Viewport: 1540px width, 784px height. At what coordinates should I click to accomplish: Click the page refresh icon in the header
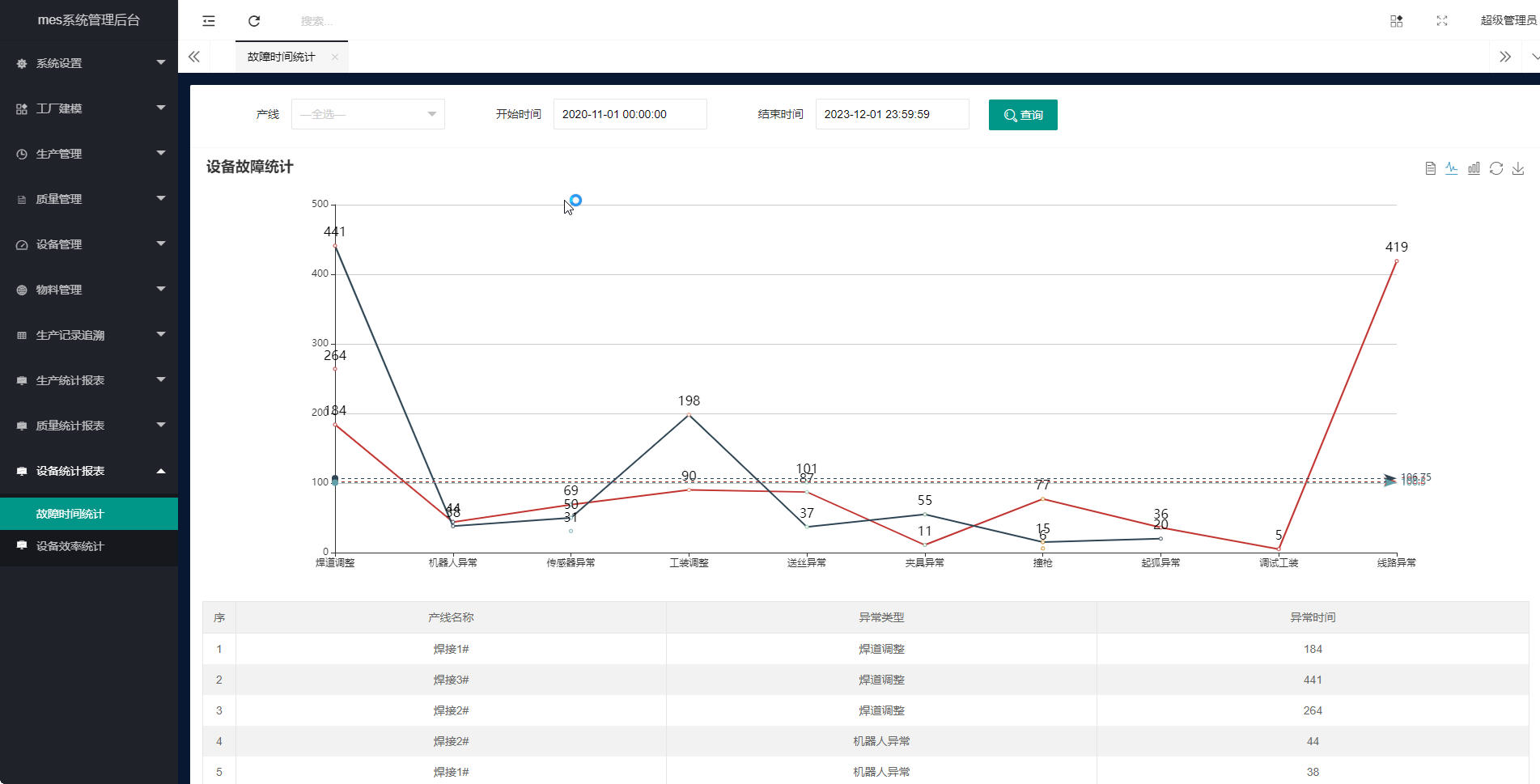coord(254,21)
